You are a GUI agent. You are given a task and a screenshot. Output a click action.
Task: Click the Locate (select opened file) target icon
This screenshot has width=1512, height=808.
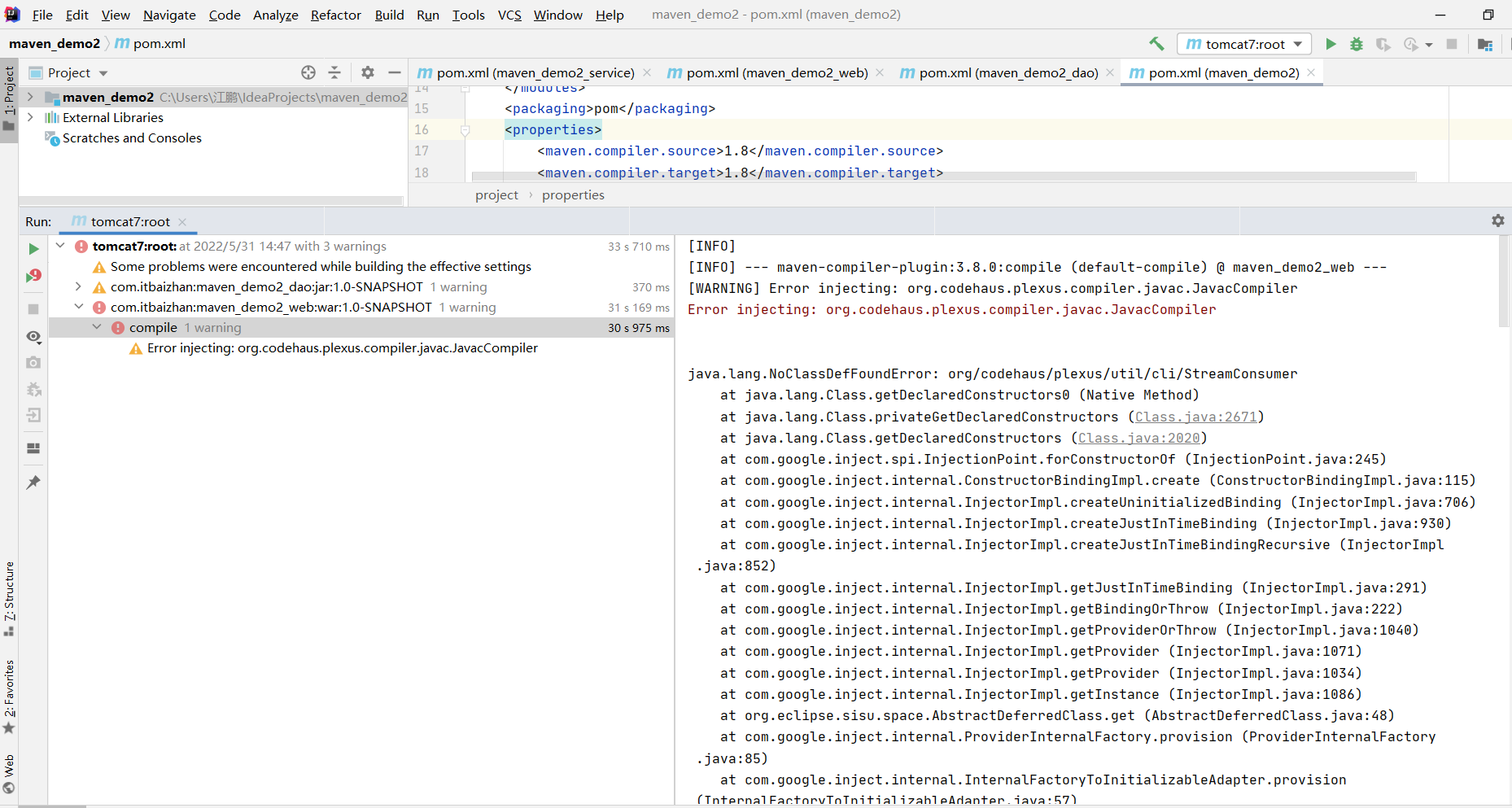click(x=308, y=72)
